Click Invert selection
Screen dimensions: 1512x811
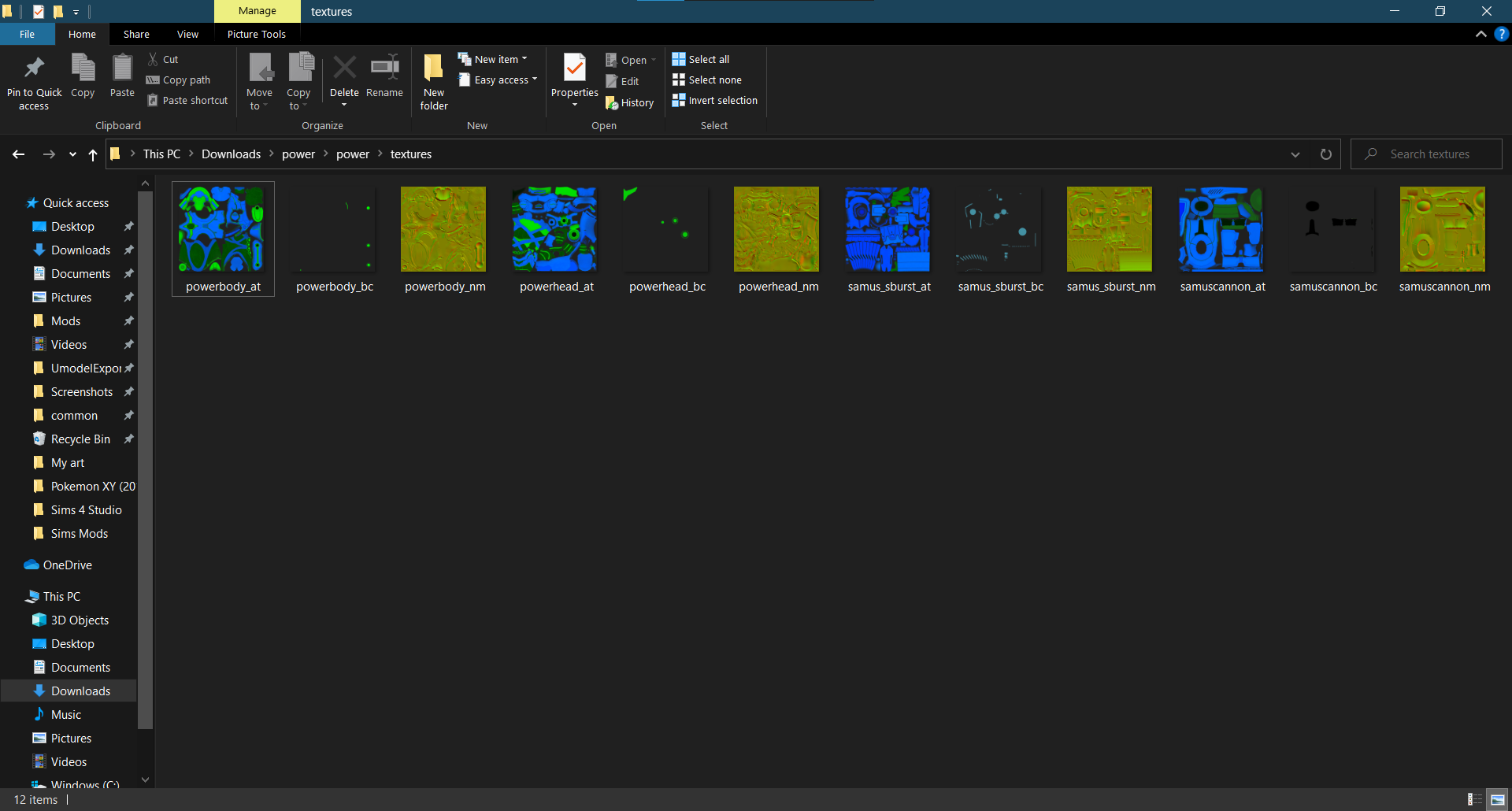tap(715, 100)
